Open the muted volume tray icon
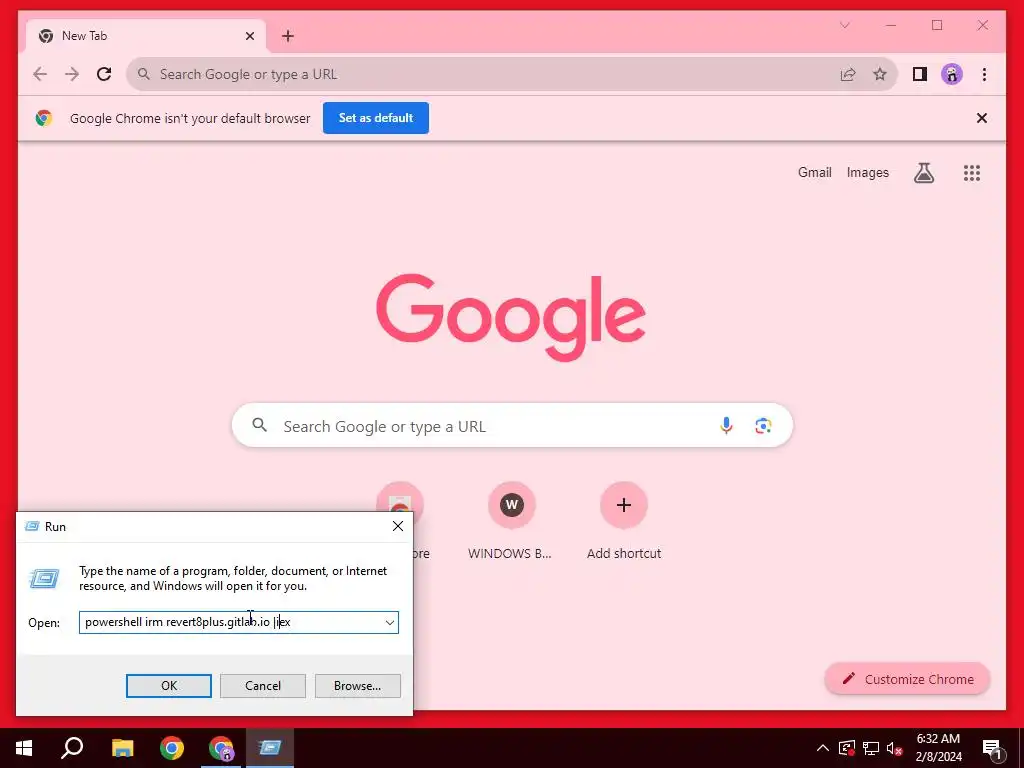Viewport: 1024px width, 768px height. 895,748
